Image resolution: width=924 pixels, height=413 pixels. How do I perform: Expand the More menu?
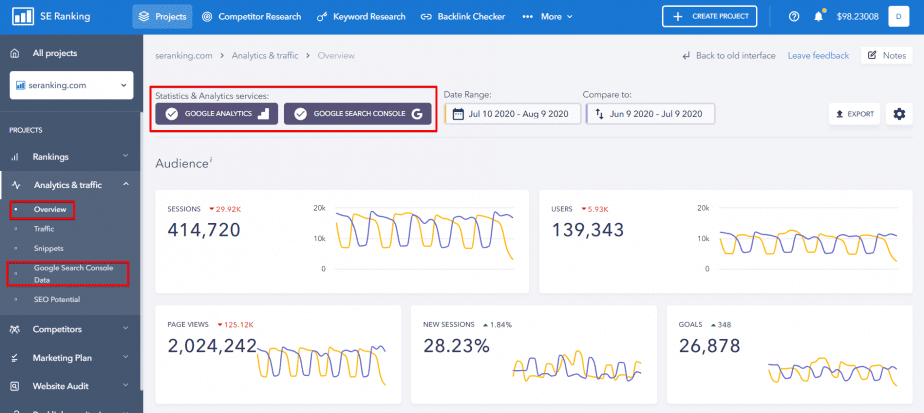[547, 16]
